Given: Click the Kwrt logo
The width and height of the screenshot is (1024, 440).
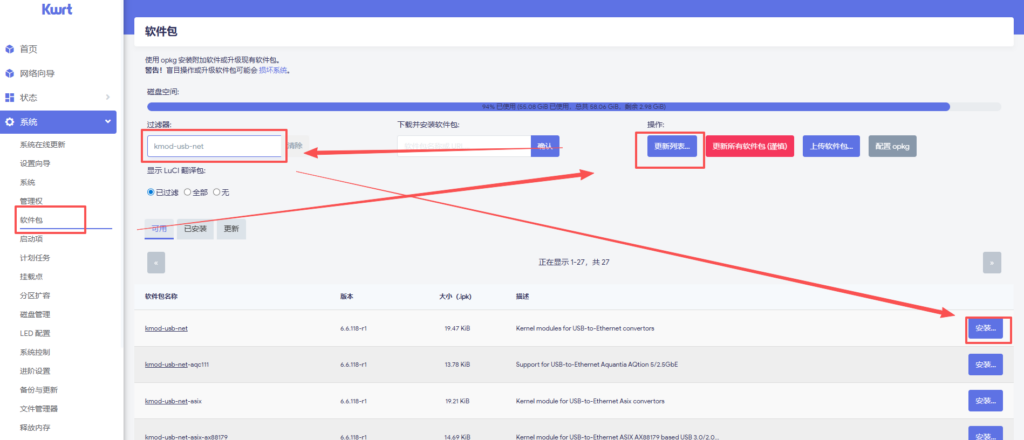Looking at the screenshot, I should tap(57, 9).
